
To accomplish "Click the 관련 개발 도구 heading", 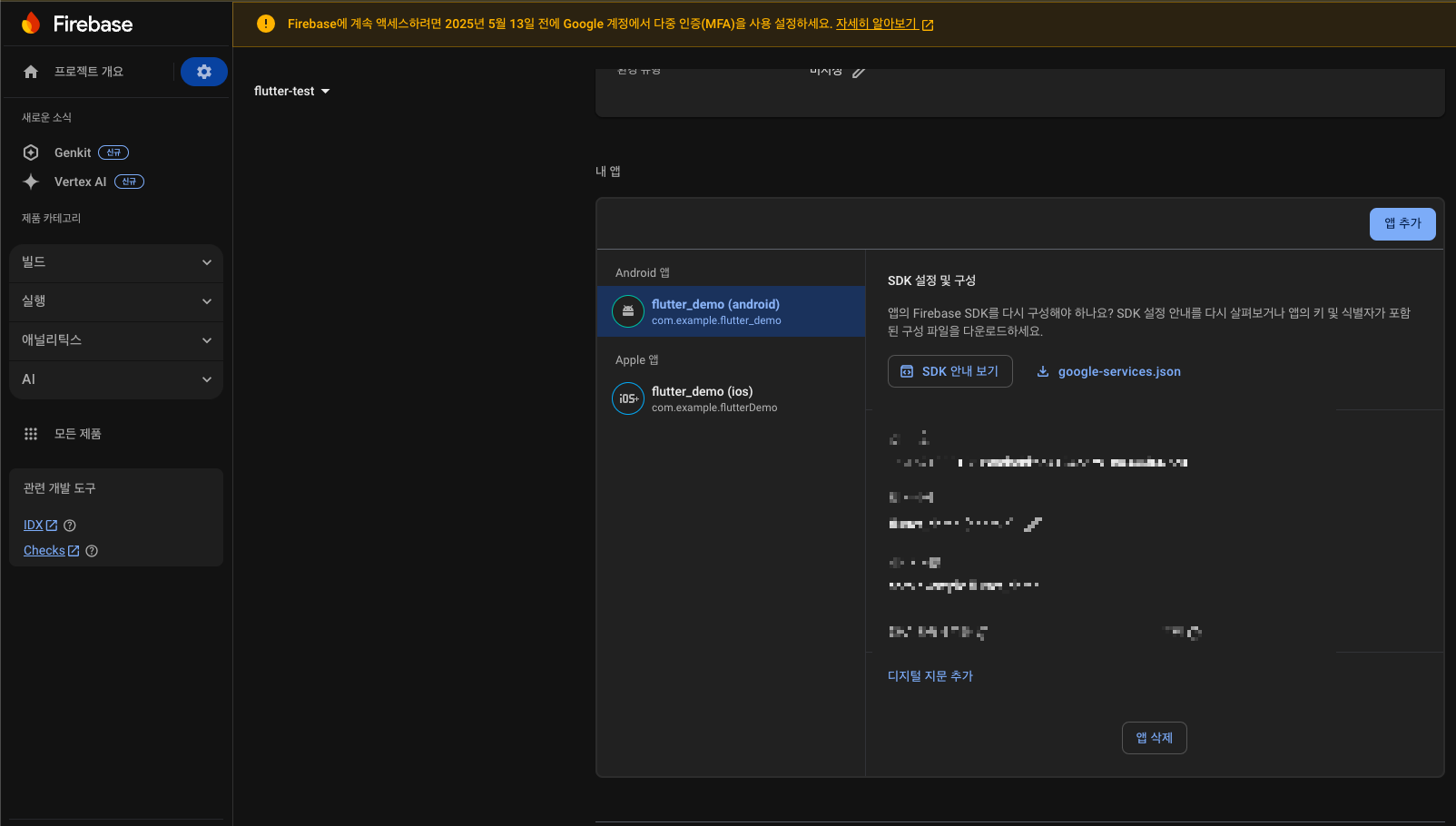I will point(60,488).
